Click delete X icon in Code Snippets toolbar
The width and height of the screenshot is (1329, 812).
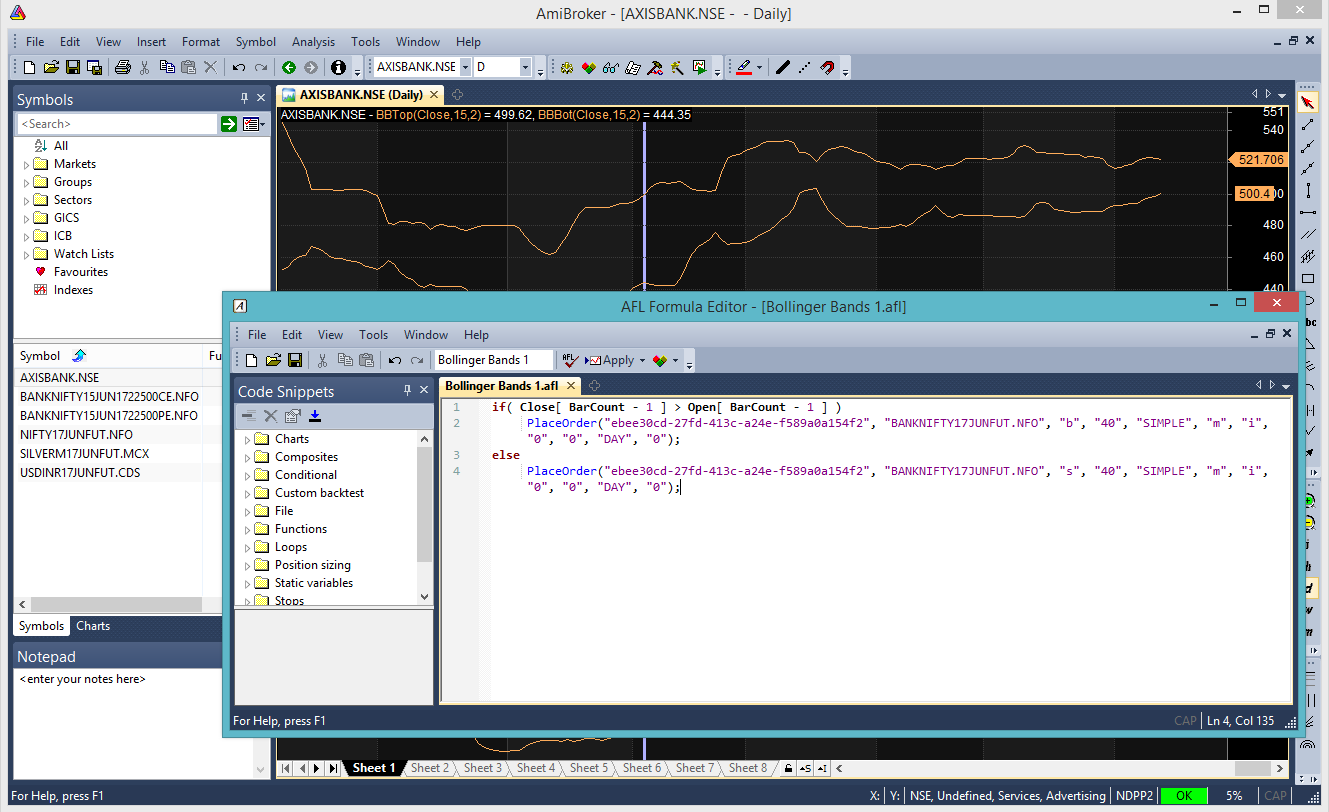270,416
